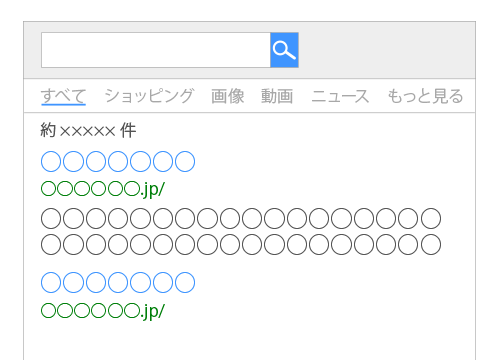Click the 約××××× 件 result count text
This screenshot has width=500, height=360.
[88, 130]
